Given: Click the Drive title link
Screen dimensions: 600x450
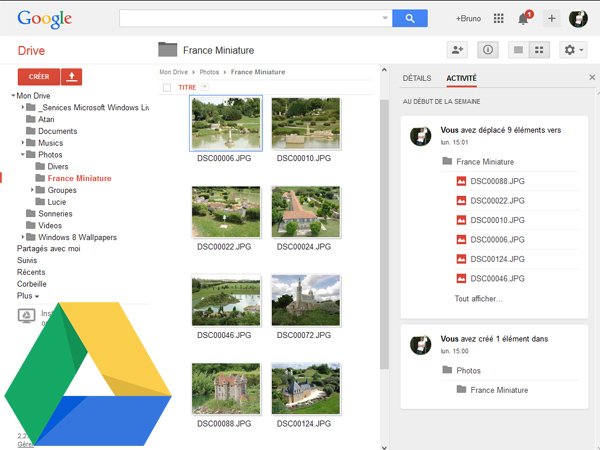Looking at the screenshot, I should (x=31, y=51).
